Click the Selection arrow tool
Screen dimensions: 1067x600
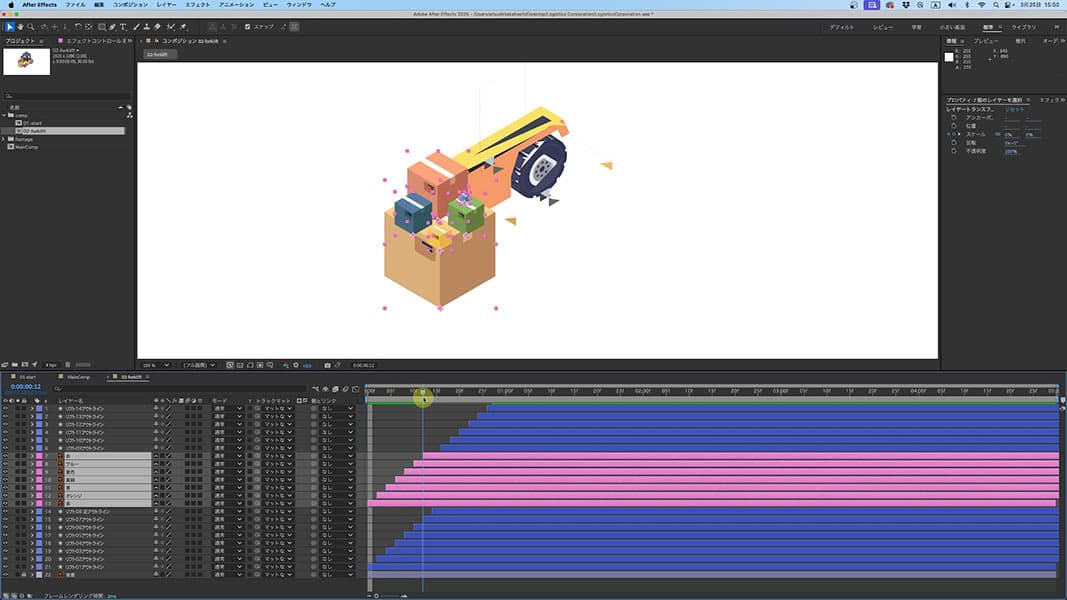[x=9, y=27]
